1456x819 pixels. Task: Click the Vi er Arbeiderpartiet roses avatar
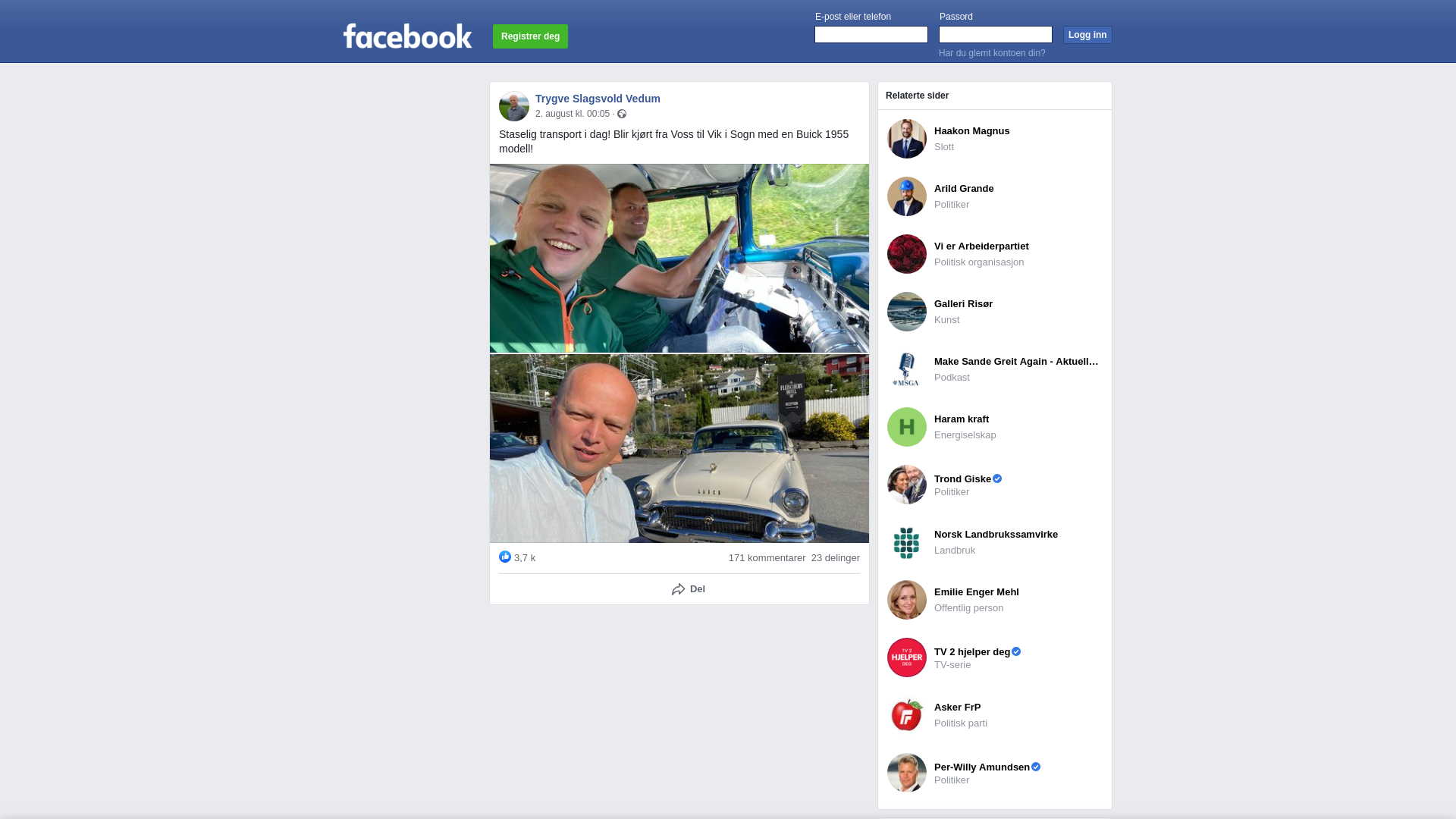(x=907, y=254)
